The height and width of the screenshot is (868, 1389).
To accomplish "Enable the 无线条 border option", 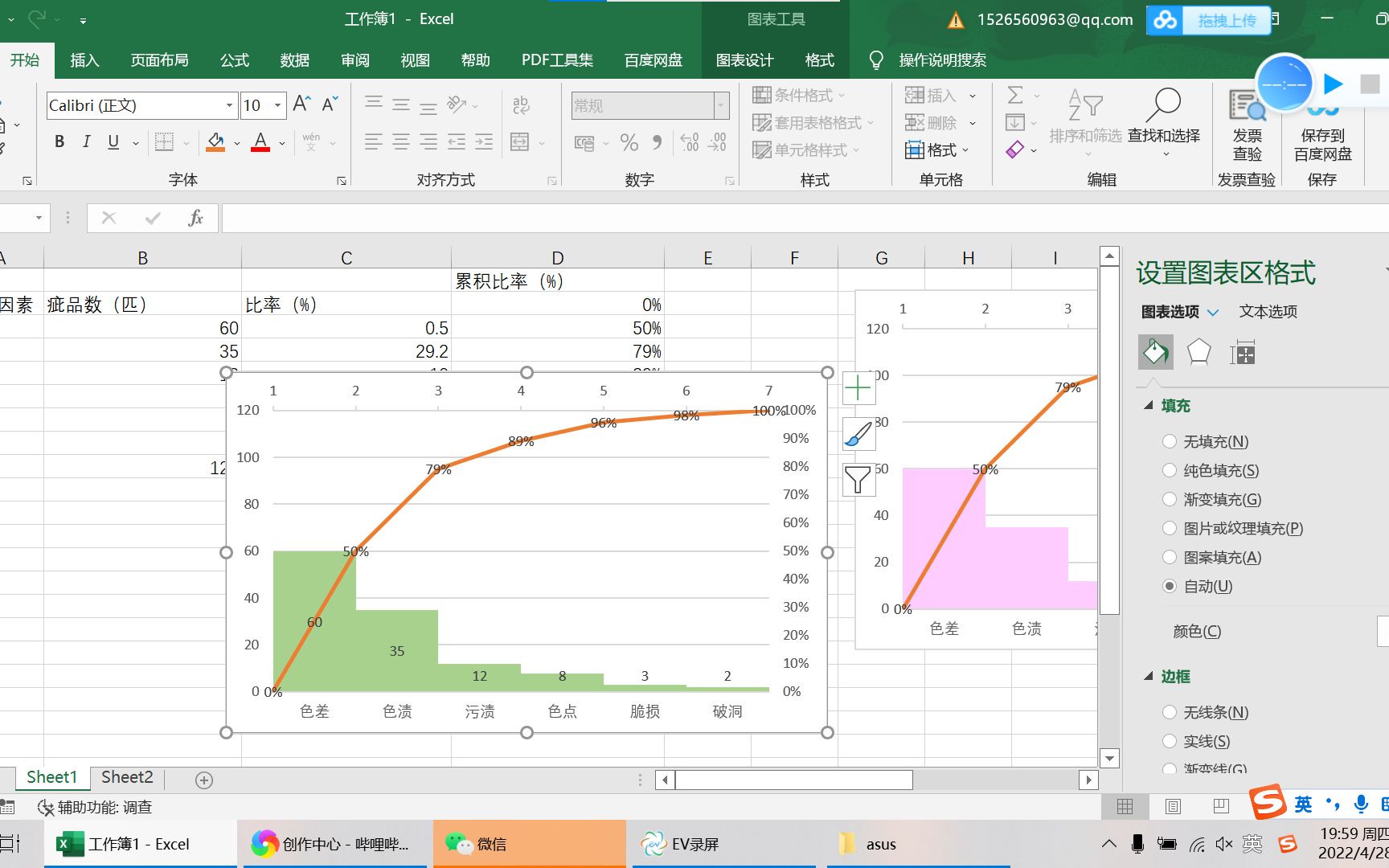I will 1169,712.
